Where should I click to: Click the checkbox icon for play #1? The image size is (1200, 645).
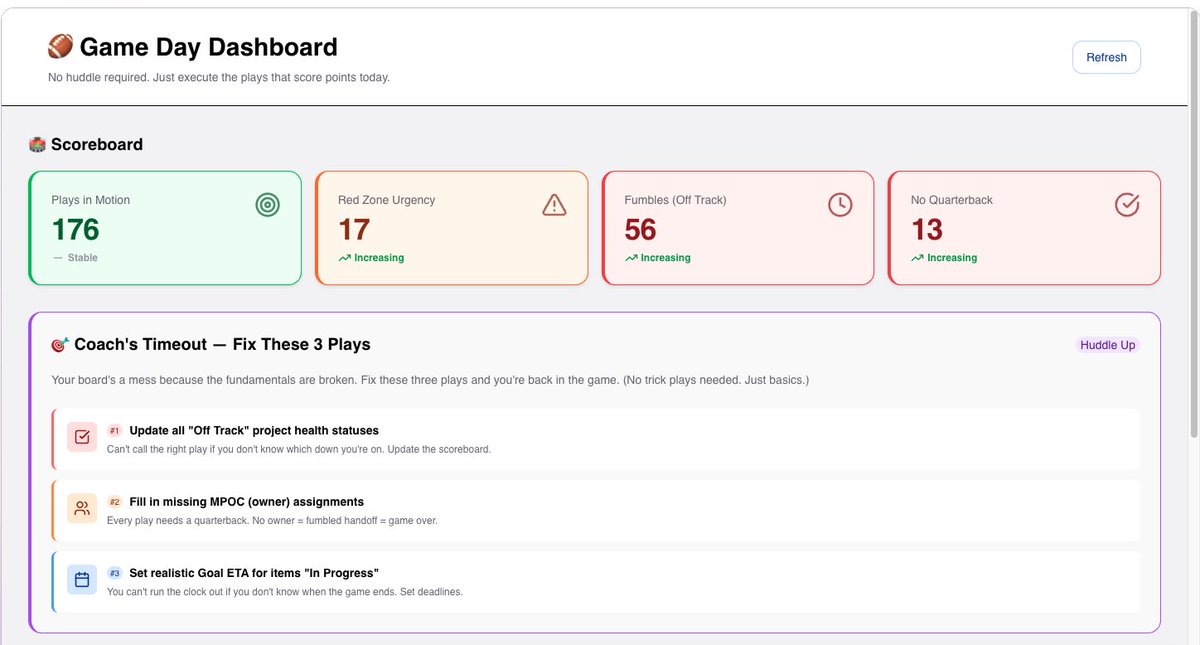pos(82,437)
